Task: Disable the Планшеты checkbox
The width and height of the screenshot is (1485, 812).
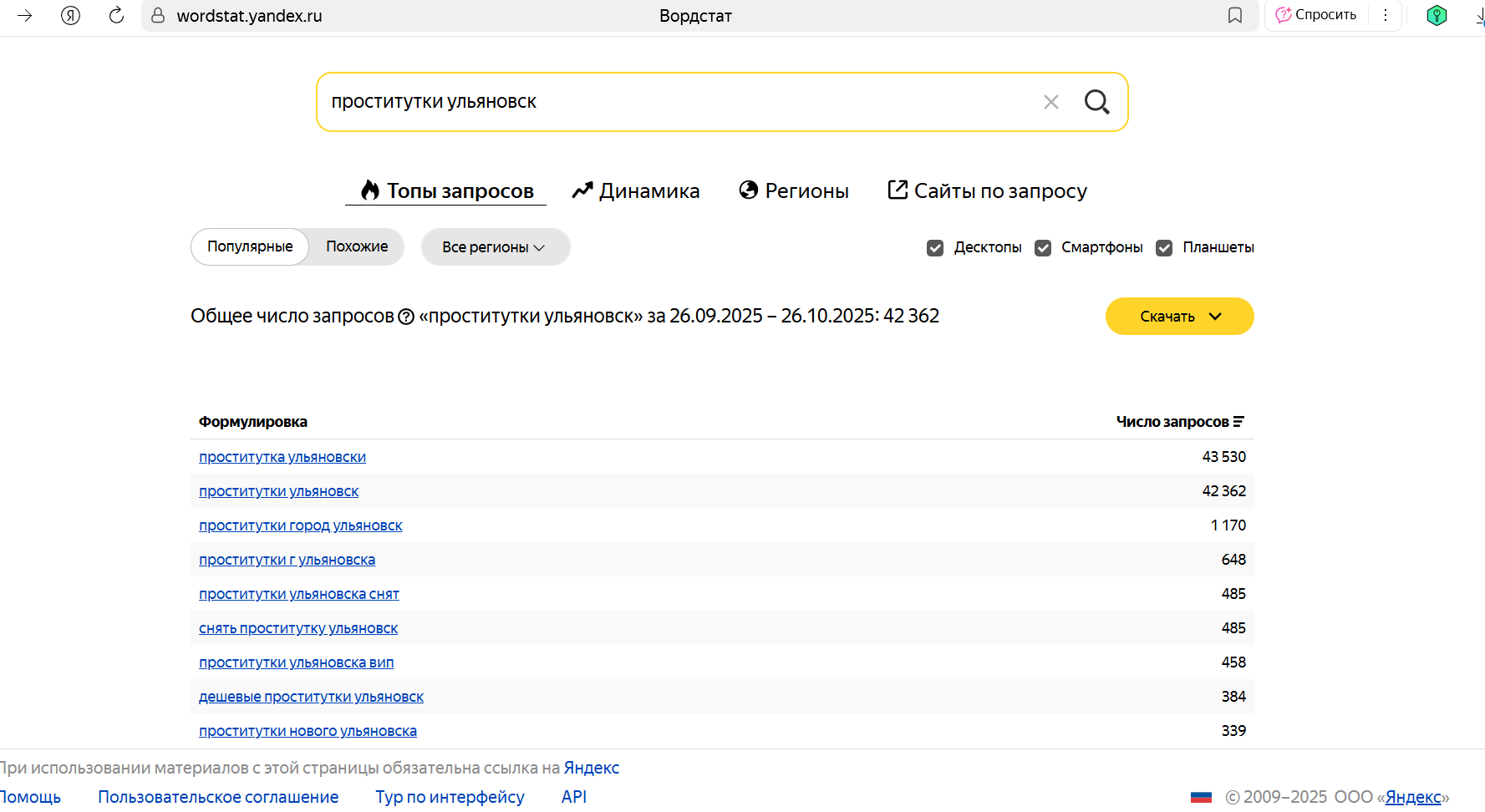Action: (1164, 248)
